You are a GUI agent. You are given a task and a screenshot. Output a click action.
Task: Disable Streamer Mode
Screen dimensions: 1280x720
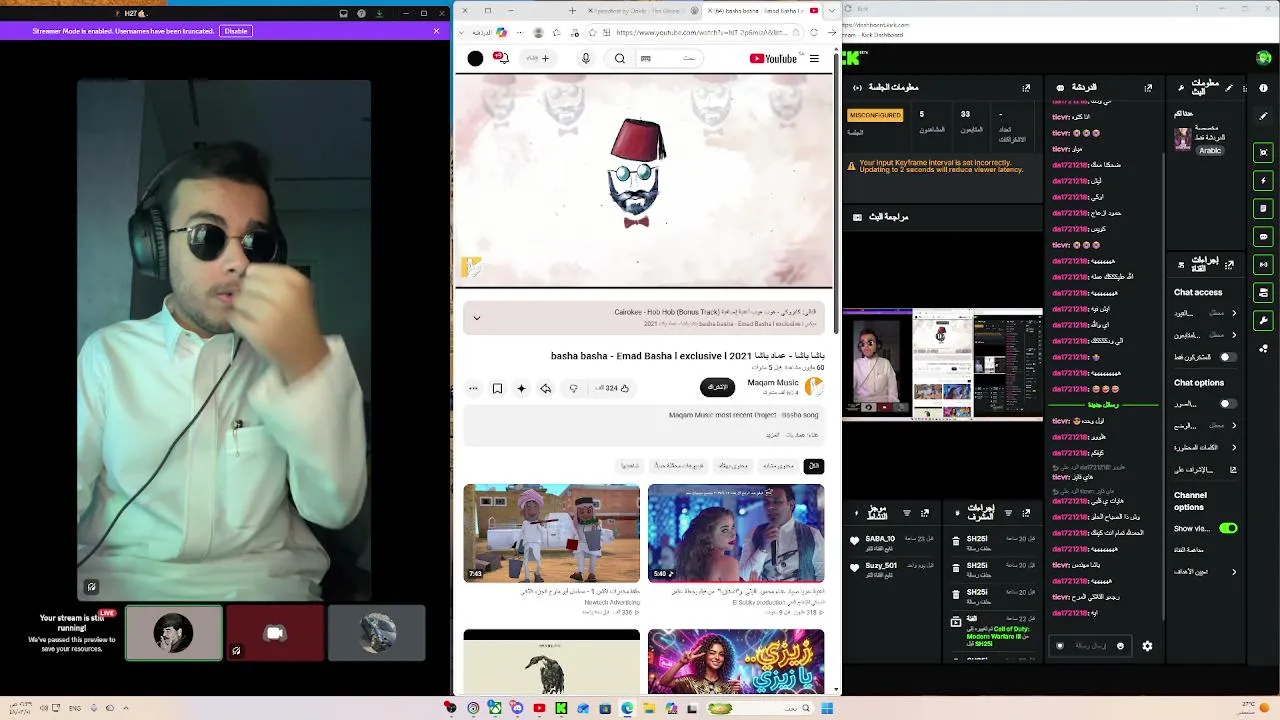[236, 31]
